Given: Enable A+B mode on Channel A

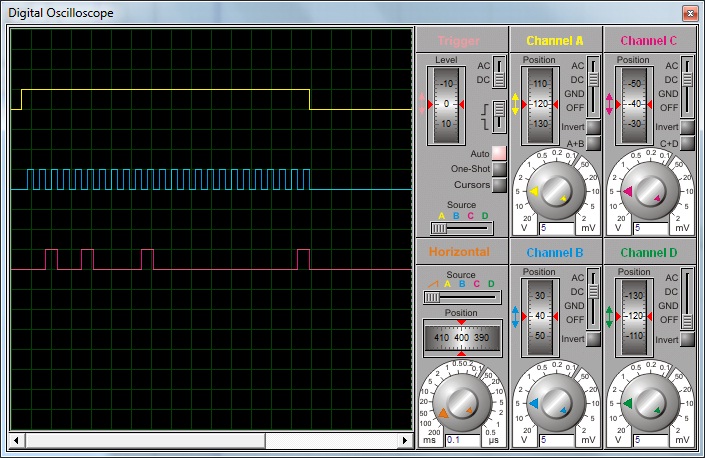Looking at the screenshot, I should pos(593,143).
